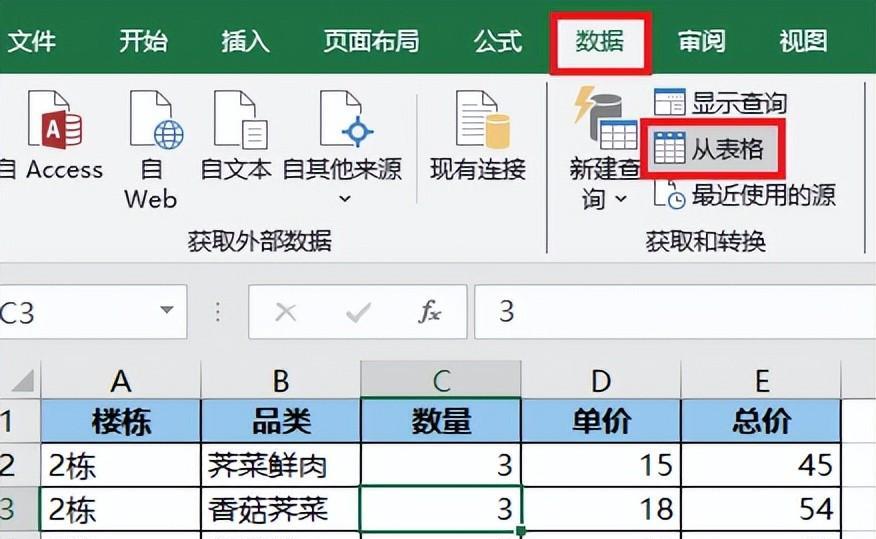Click cell with value 18
This screenshot has height=539, width=876.
[601, 509]
